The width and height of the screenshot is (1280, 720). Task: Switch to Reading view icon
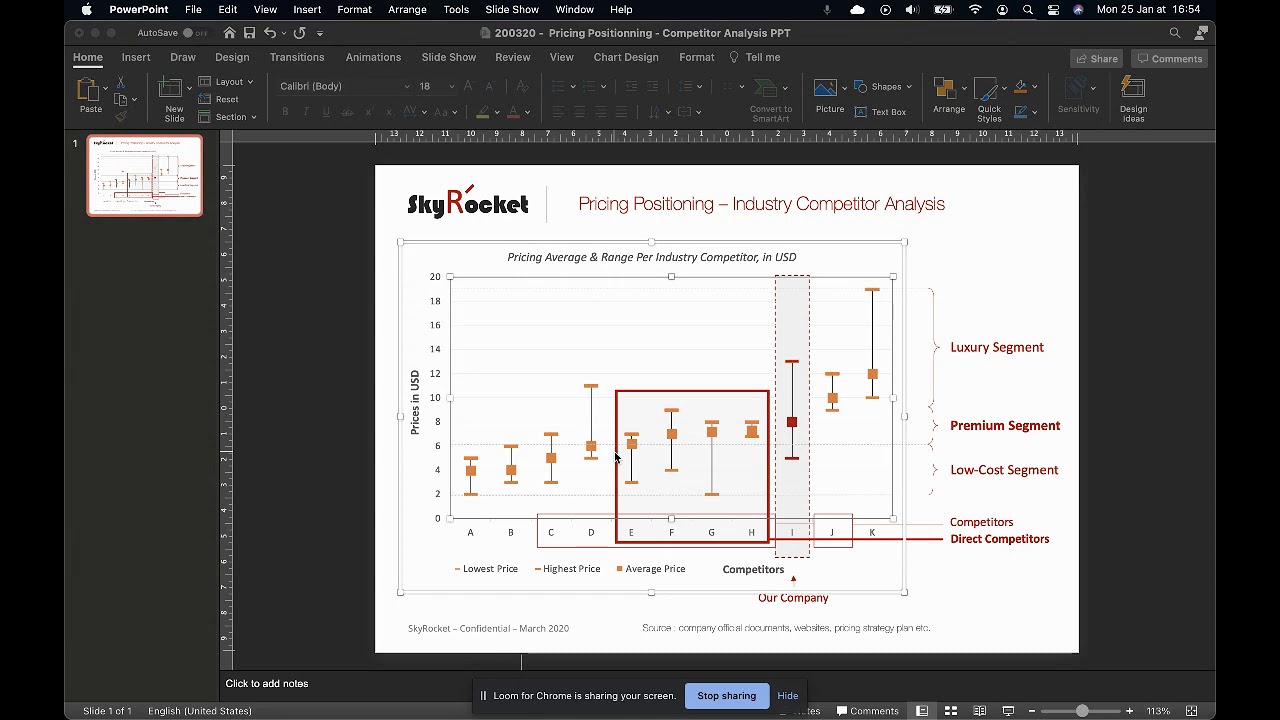pos(980,711)
